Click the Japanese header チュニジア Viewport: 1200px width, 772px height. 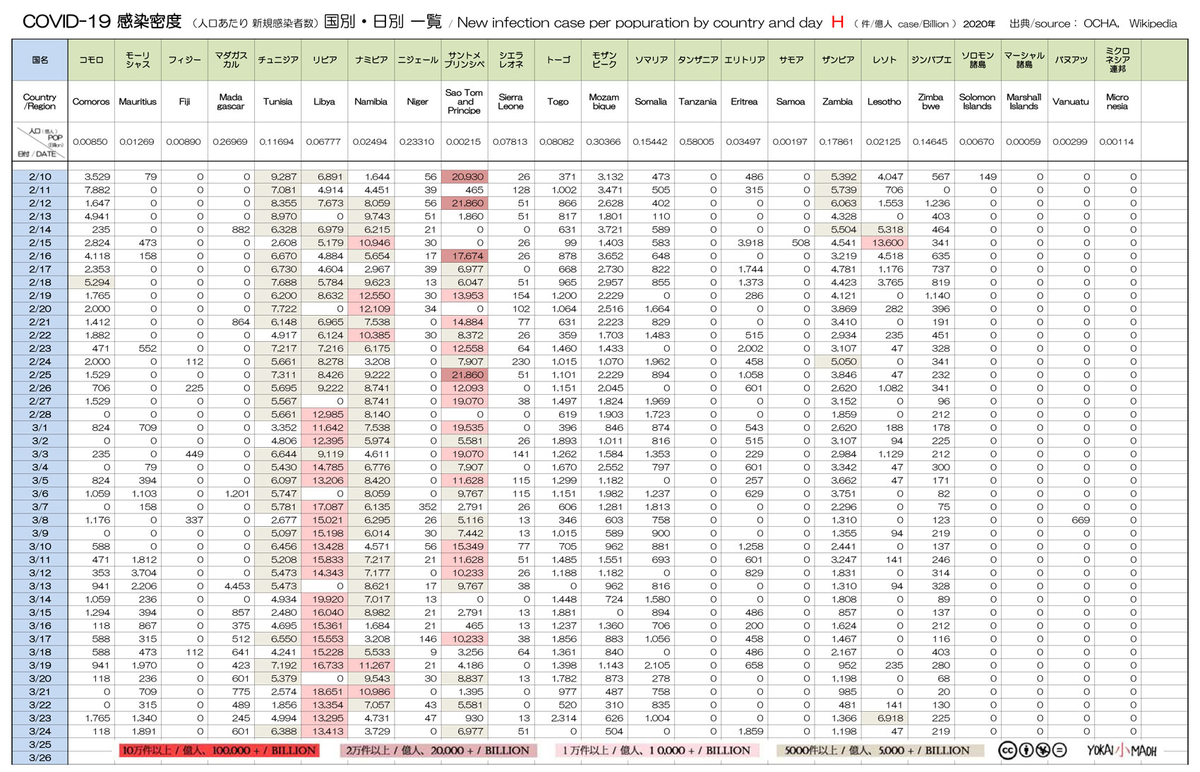point(277,60)
